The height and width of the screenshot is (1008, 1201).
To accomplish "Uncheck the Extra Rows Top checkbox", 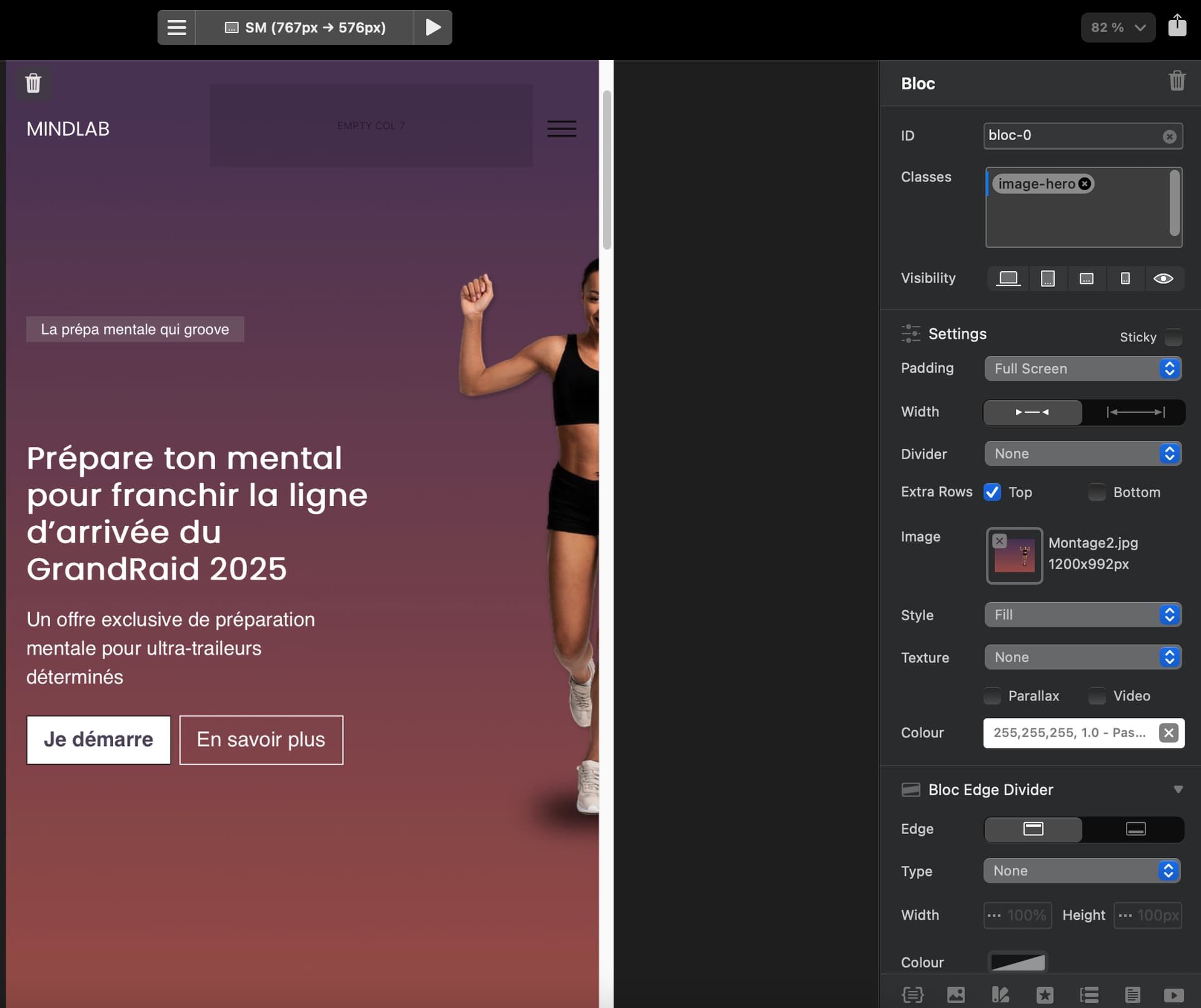I will [992, 492].
